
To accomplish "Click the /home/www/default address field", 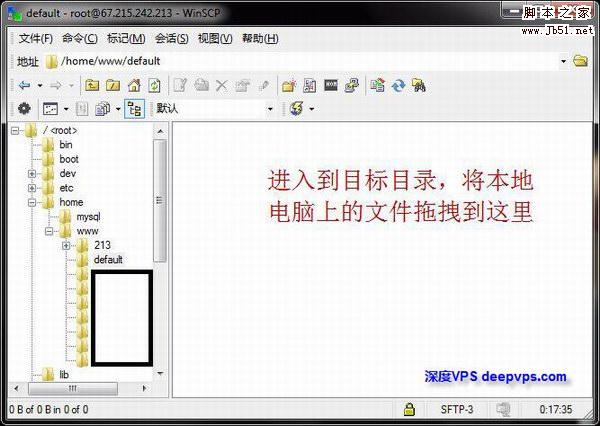I will [306, 61].
